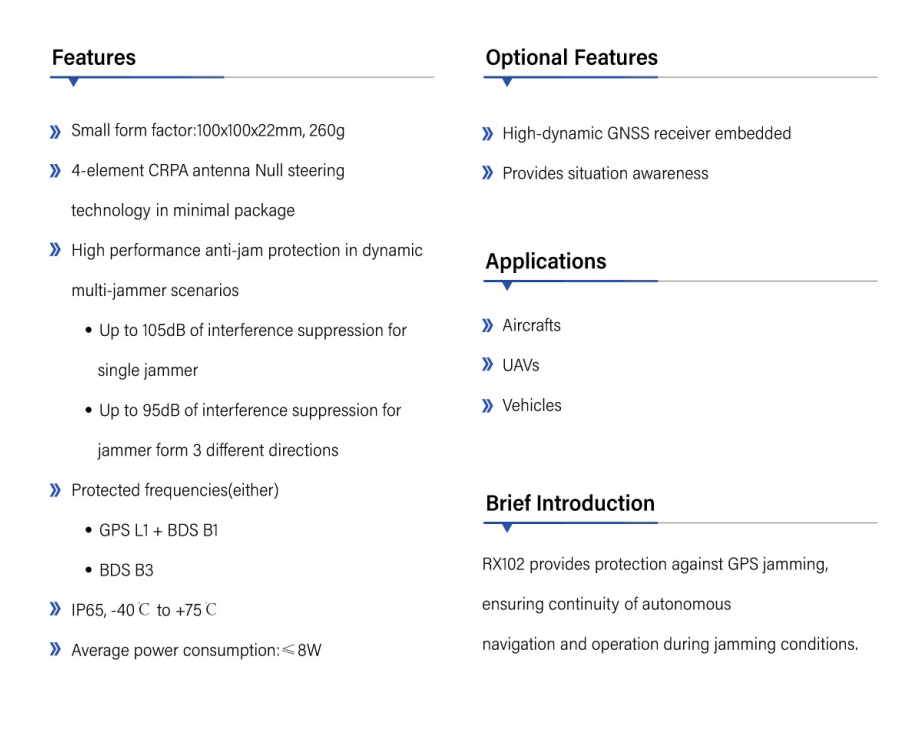The height and width of the screenshot is (749, 915).
Task: Click the chevron bullet beside UAVs
Action: [487, 365]
